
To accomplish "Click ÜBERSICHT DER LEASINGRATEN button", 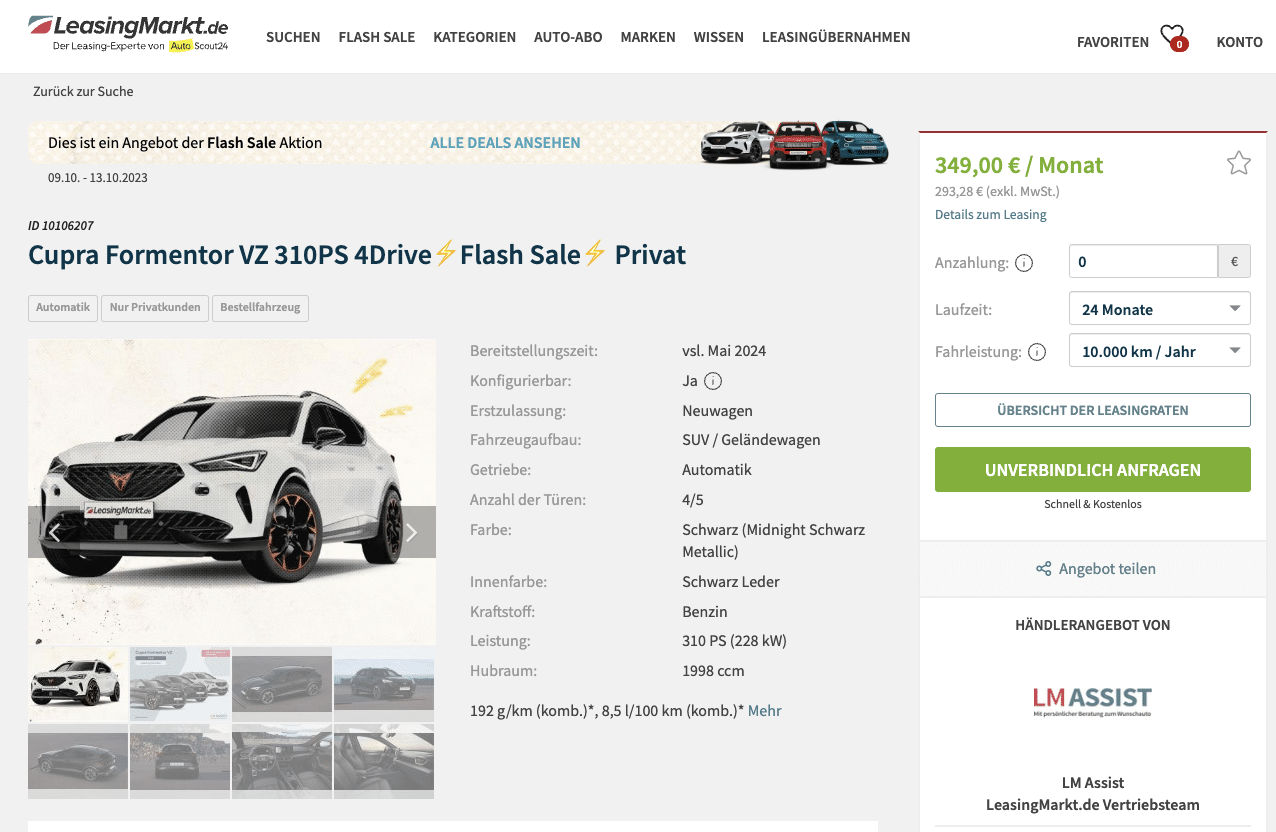I will point(1093,410).
